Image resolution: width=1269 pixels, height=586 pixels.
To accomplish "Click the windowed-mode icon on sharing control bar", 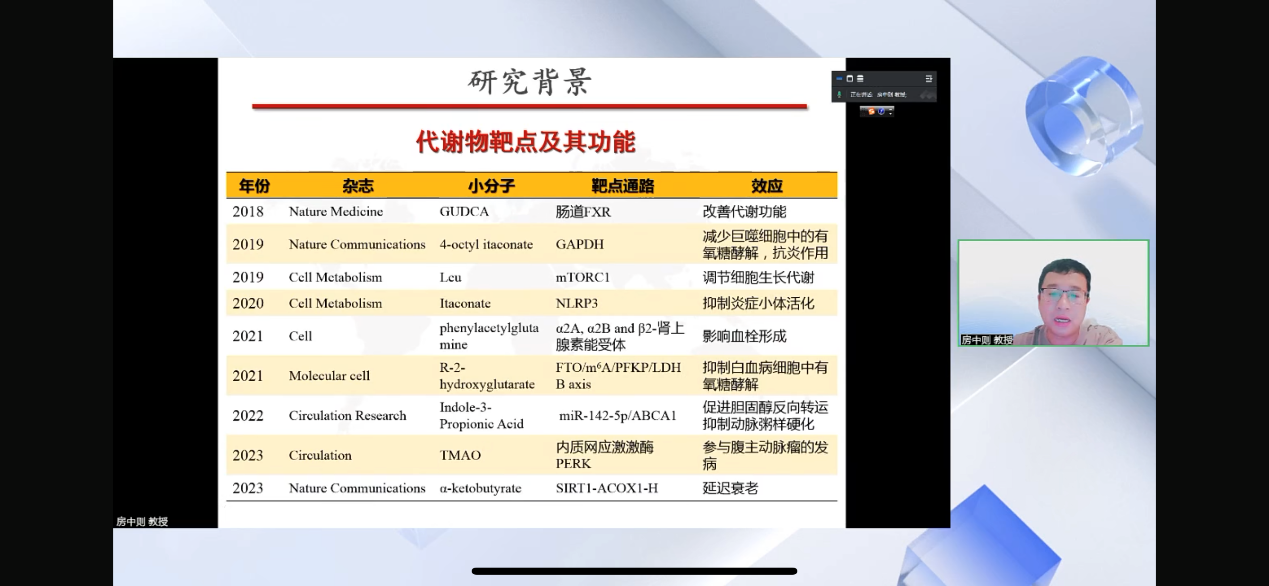I will point(850,79).
